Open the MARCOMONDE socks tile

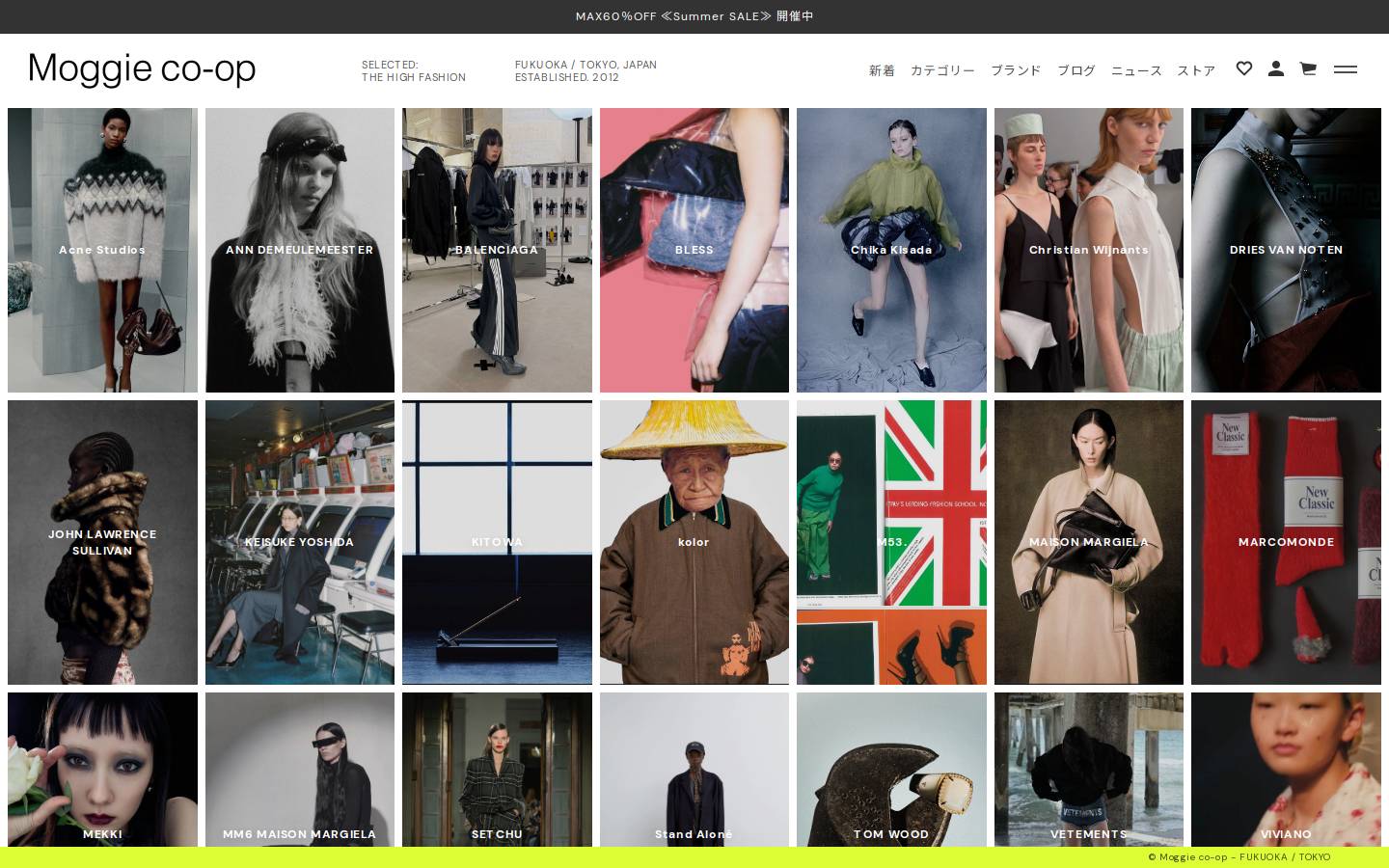pos(1286,542)
